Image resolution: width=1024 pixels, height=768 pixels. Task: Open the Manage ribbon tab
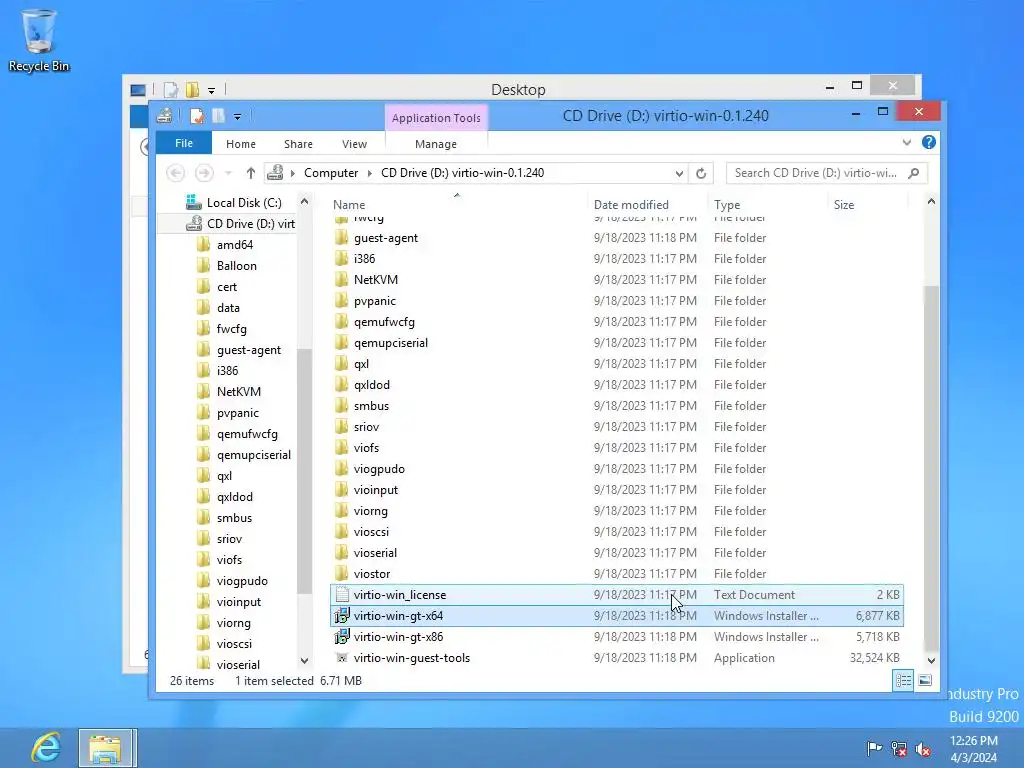pos(436,144)
